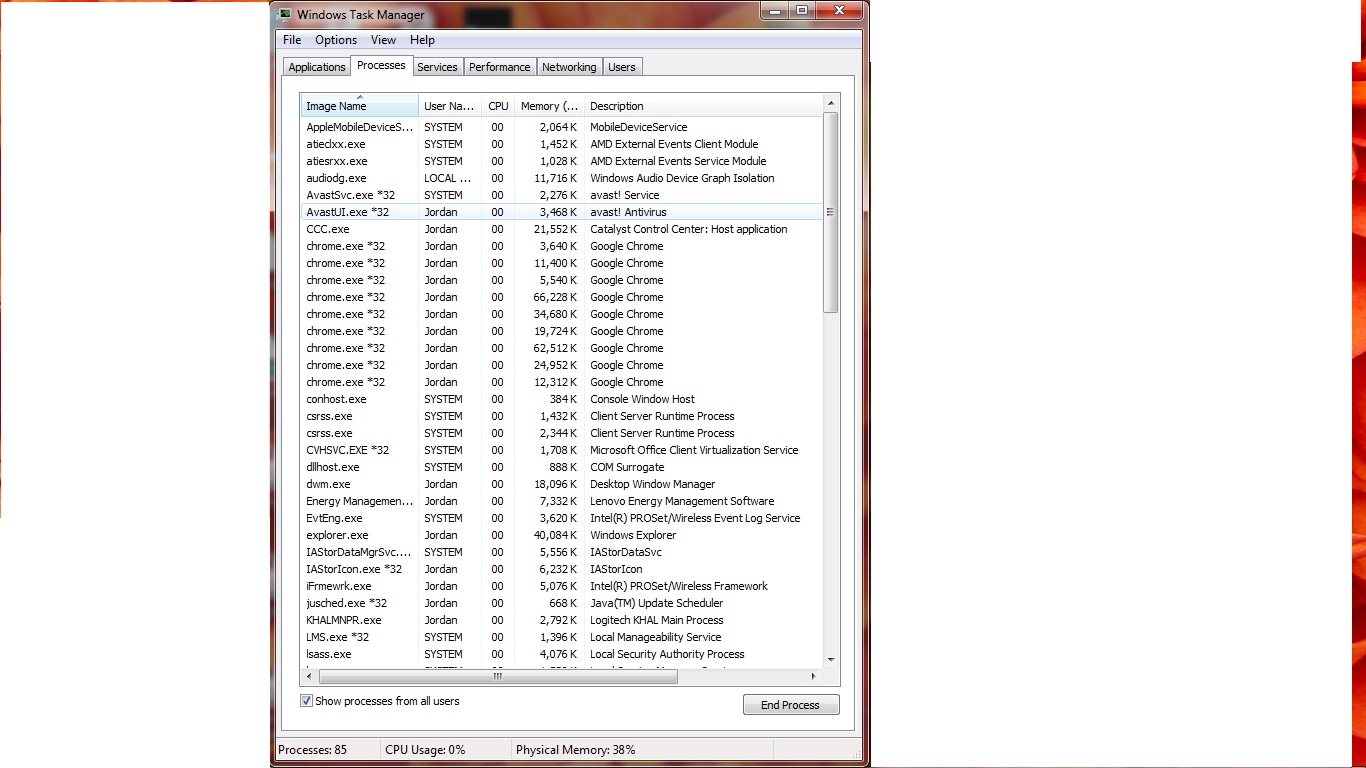Select the LMS.exe *32 process
Image resolution: width=1366 pixels, height=768 pixels.
[x=562, y=637]
